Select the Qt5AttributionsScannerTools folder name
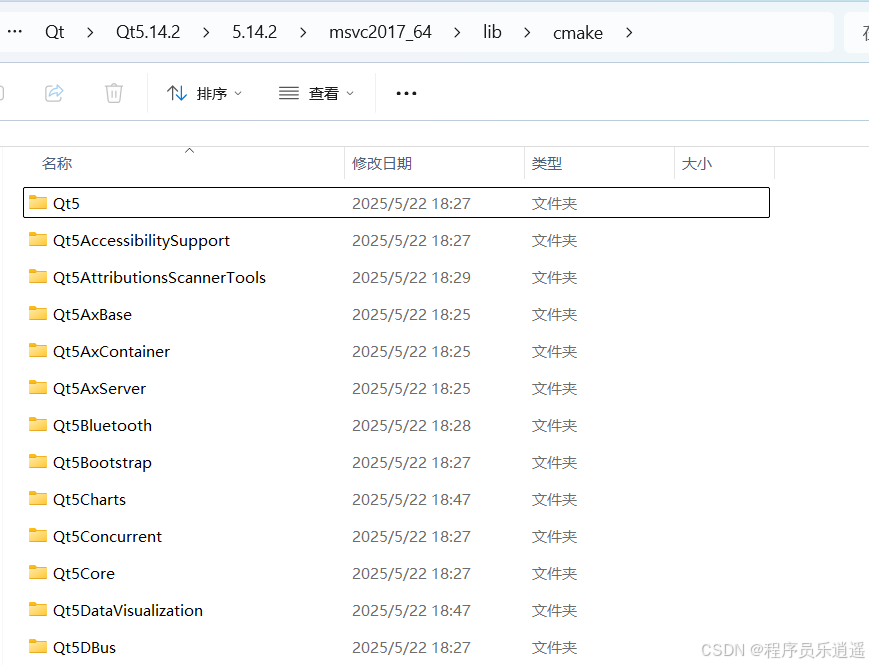The height and width of the screenshot is (665, 869). click(160, 278)
